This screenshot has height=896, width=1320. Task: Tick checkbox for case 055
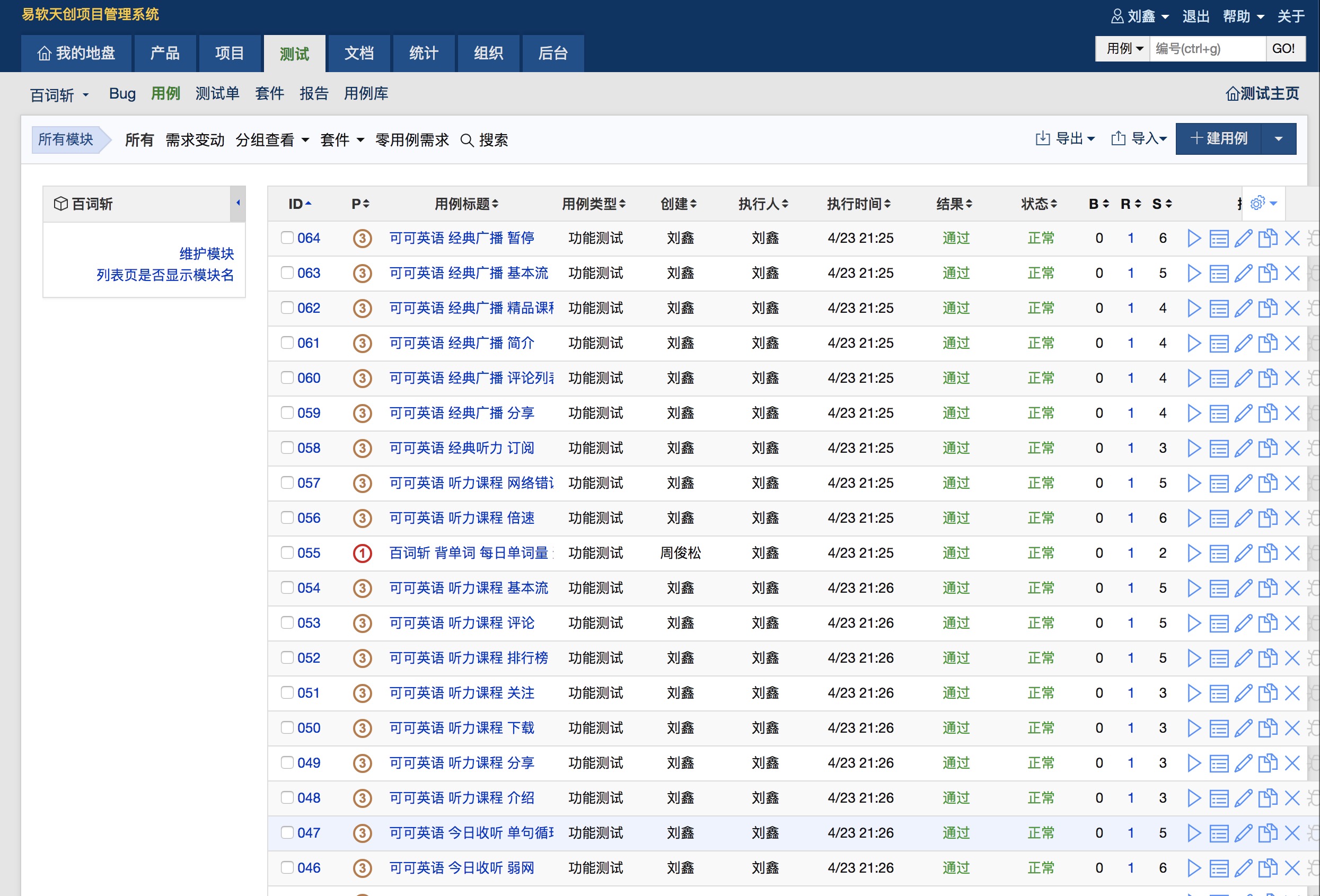tap(287, 552)
